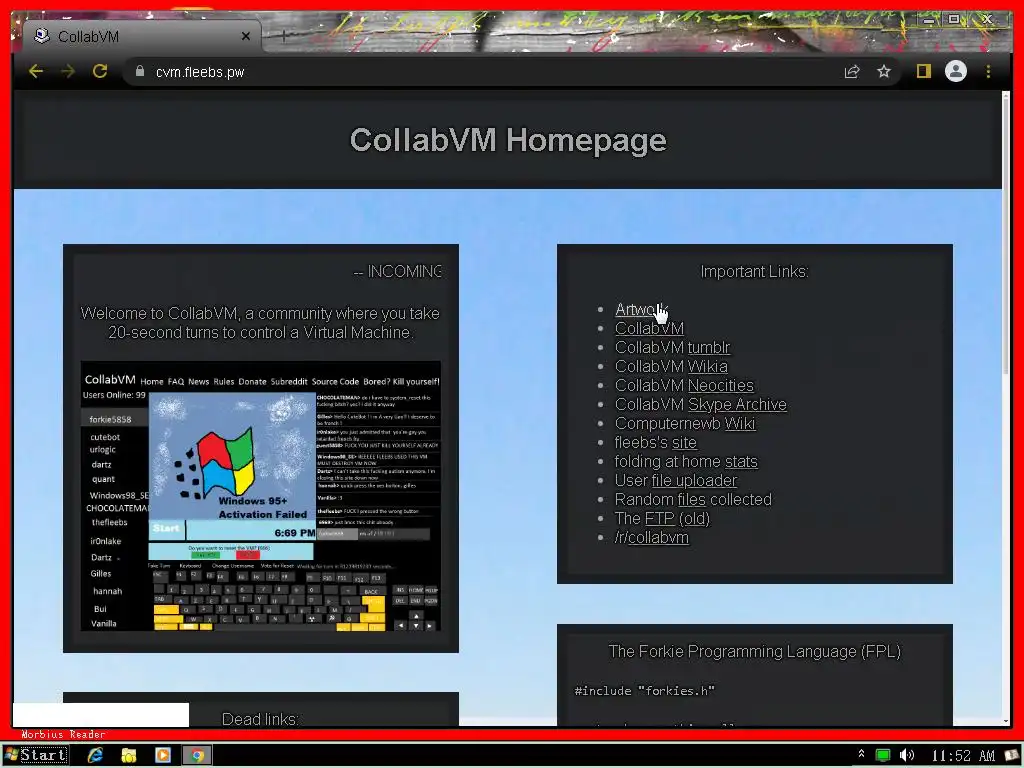Toggle the browser side panel icon

point(923,71)
